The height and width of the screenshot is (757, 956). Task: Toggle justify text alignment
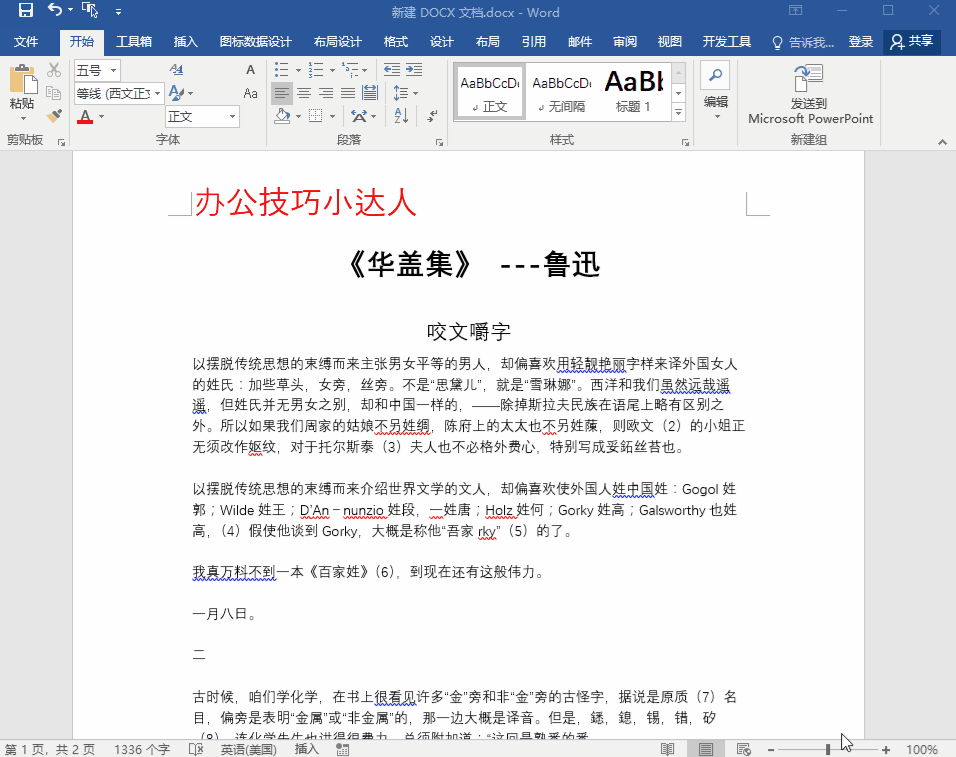[x=347, y=93]
